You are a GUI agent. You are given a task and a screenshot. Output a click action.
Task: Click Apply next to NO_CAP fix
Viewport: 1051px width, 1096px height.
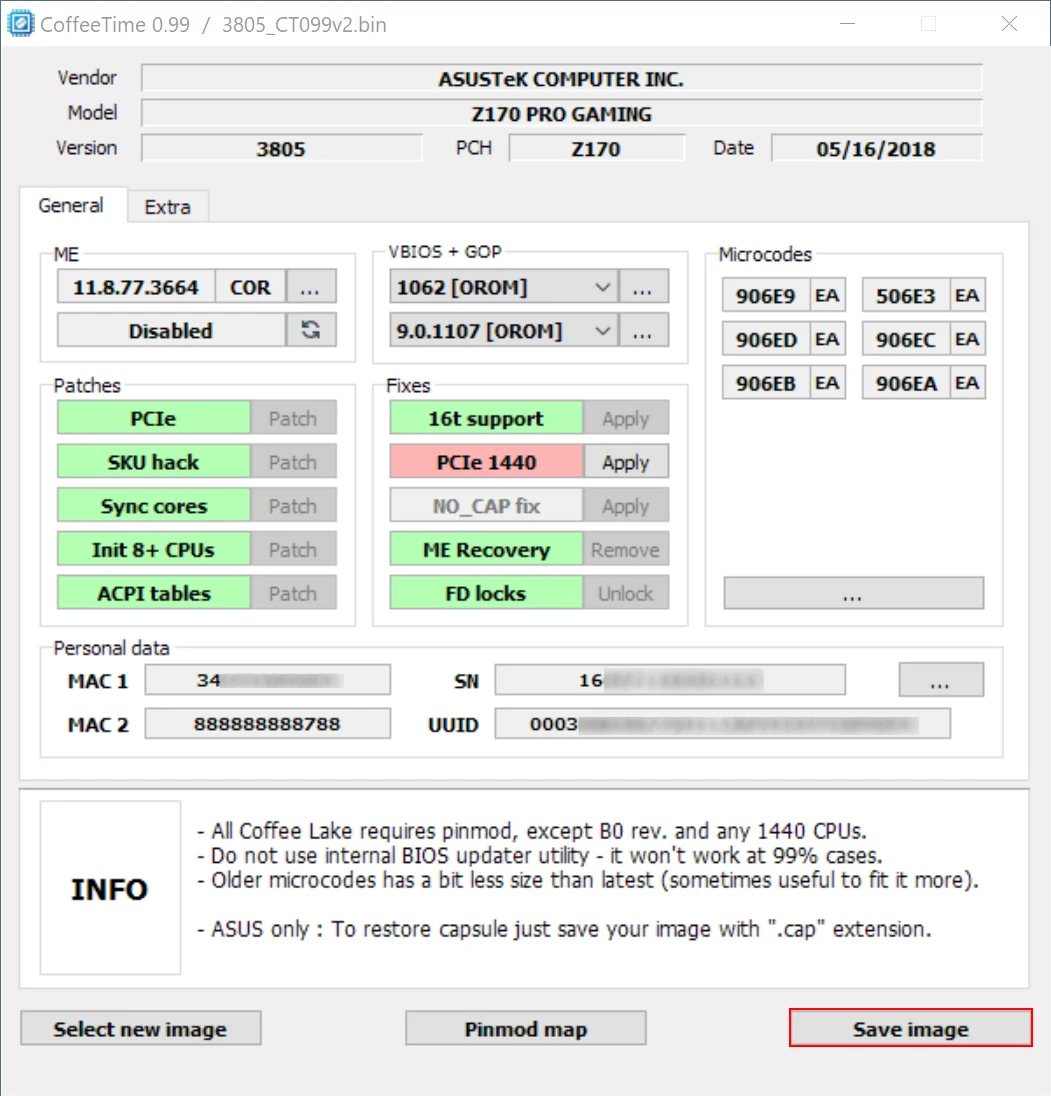click(626, 505)
